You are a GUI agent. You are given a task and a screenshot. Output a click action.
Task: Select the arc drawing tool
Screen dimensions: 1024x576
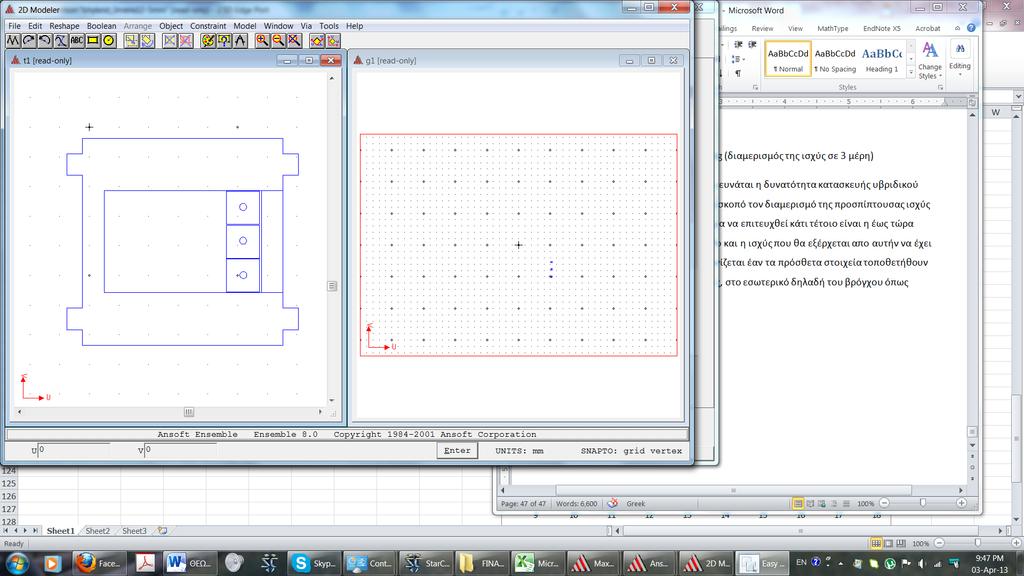pos(29,40)
